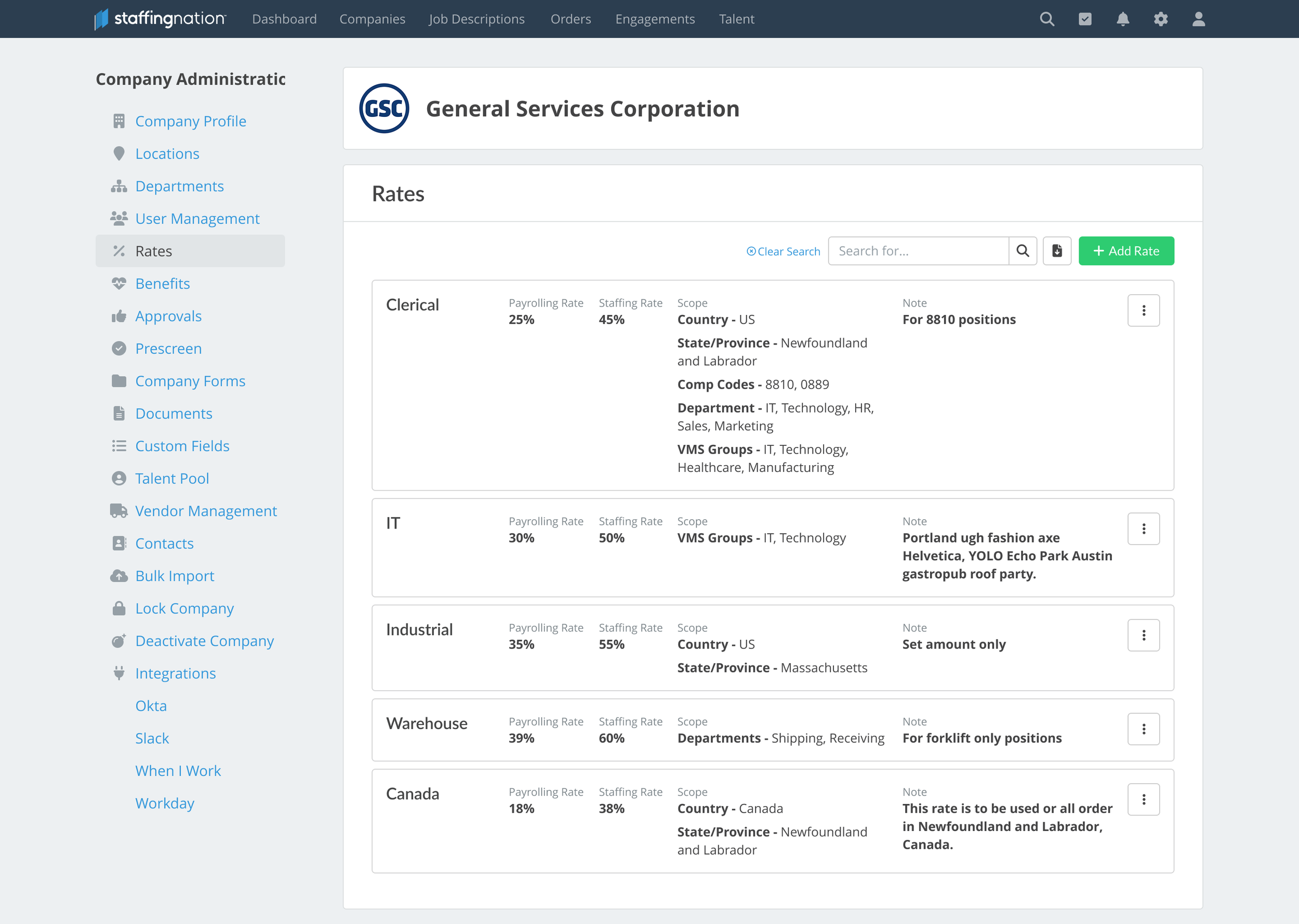This screenshot has height=924, width=1299.
Task: Select the Workday integration link
Action: coord(165,803)
